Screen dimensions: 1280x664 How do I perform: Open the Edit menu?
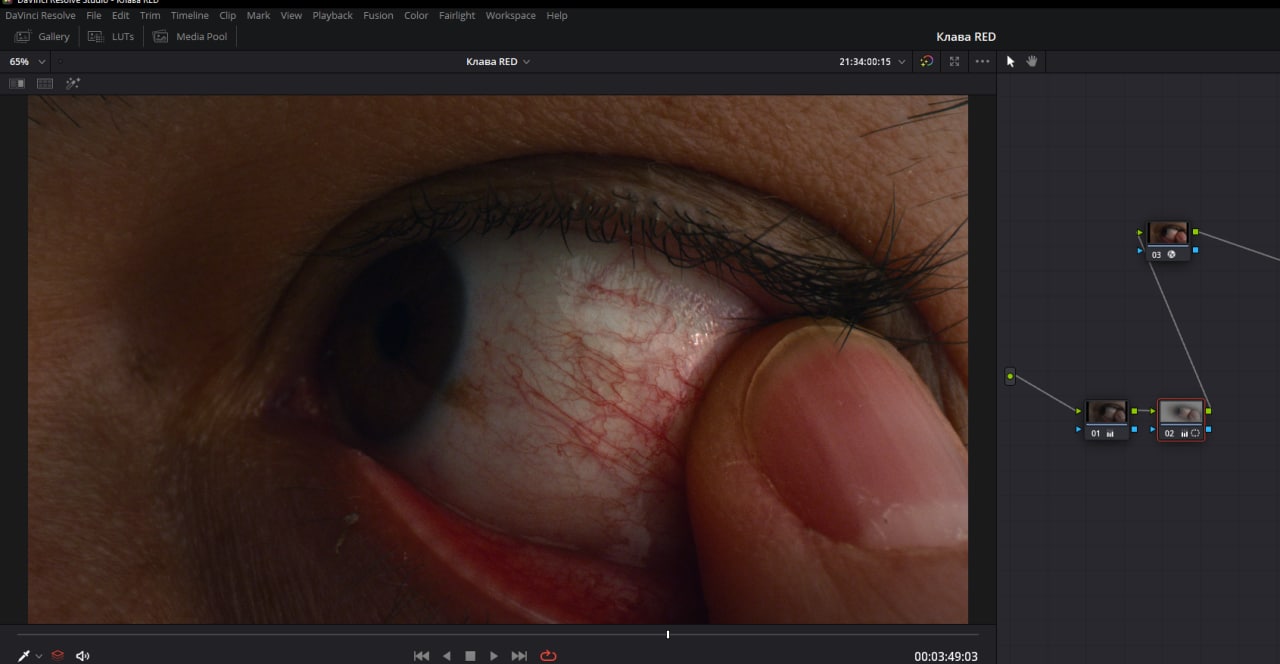point(121,16)
